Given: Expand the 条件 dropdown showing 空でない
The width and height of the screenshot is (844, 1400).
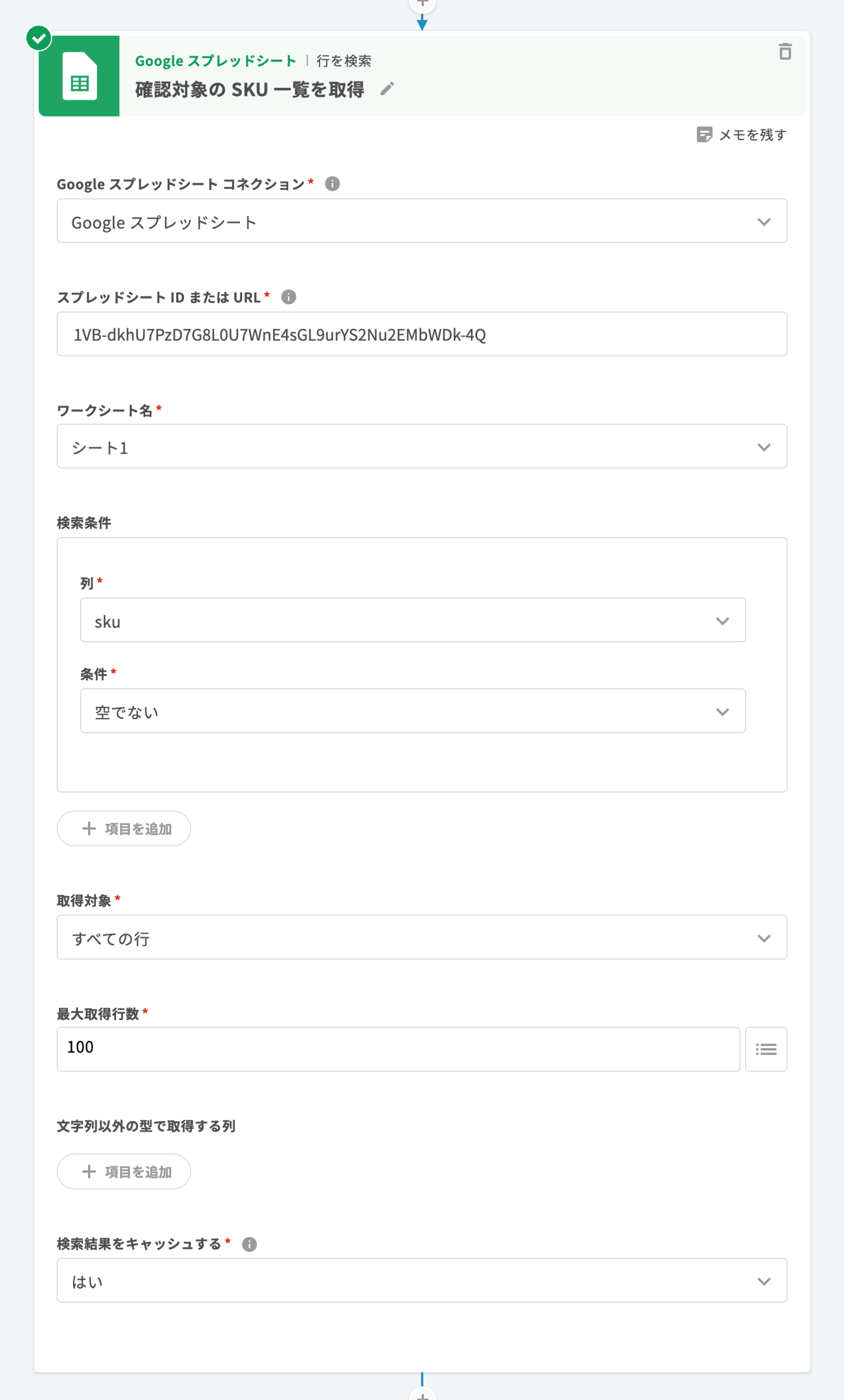Looking at the screenshot, I should tap(412, 711).
